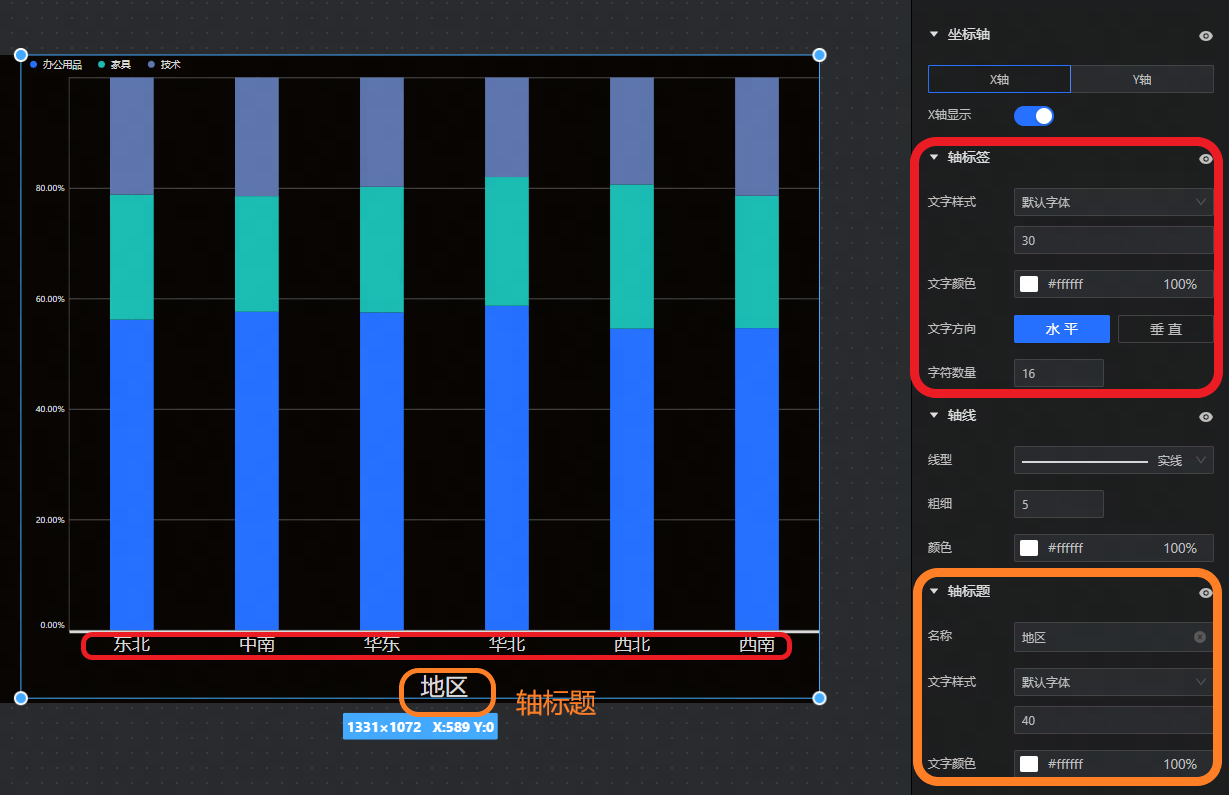The image size is (1229, 795).
Task: Click the 技术 legend marker
Action: click(152, 65)
